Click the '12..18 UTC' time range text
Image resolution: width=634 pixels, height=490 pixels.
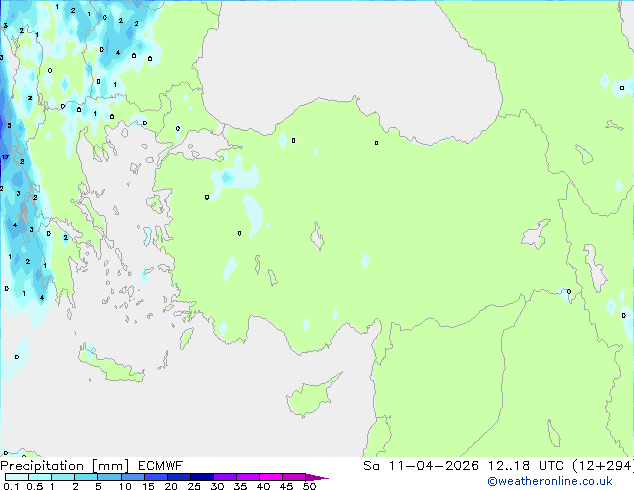pos(525,466)
